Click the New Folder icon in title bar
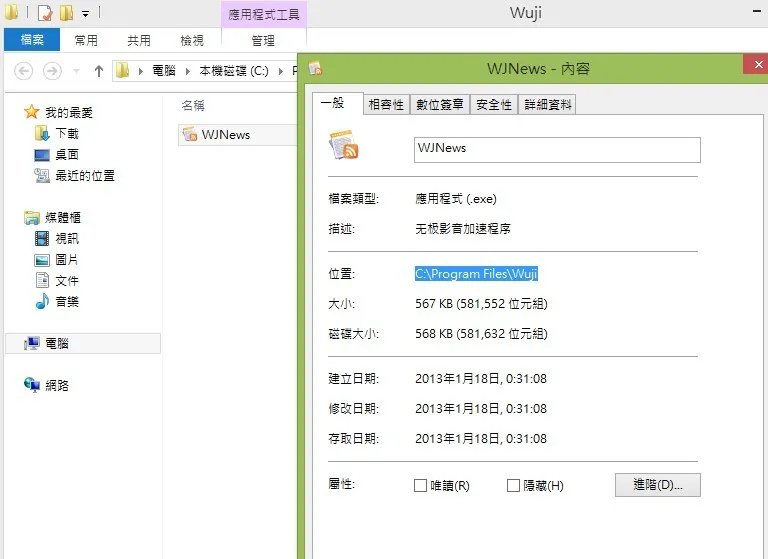Viewport: 768px width, 559px height. point(67,13)
